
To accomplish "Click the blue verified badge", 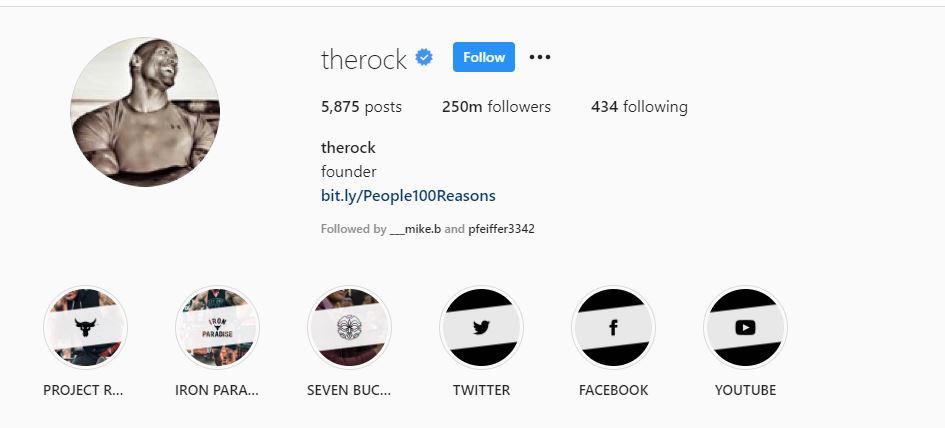I will click(x=424, y=57).
